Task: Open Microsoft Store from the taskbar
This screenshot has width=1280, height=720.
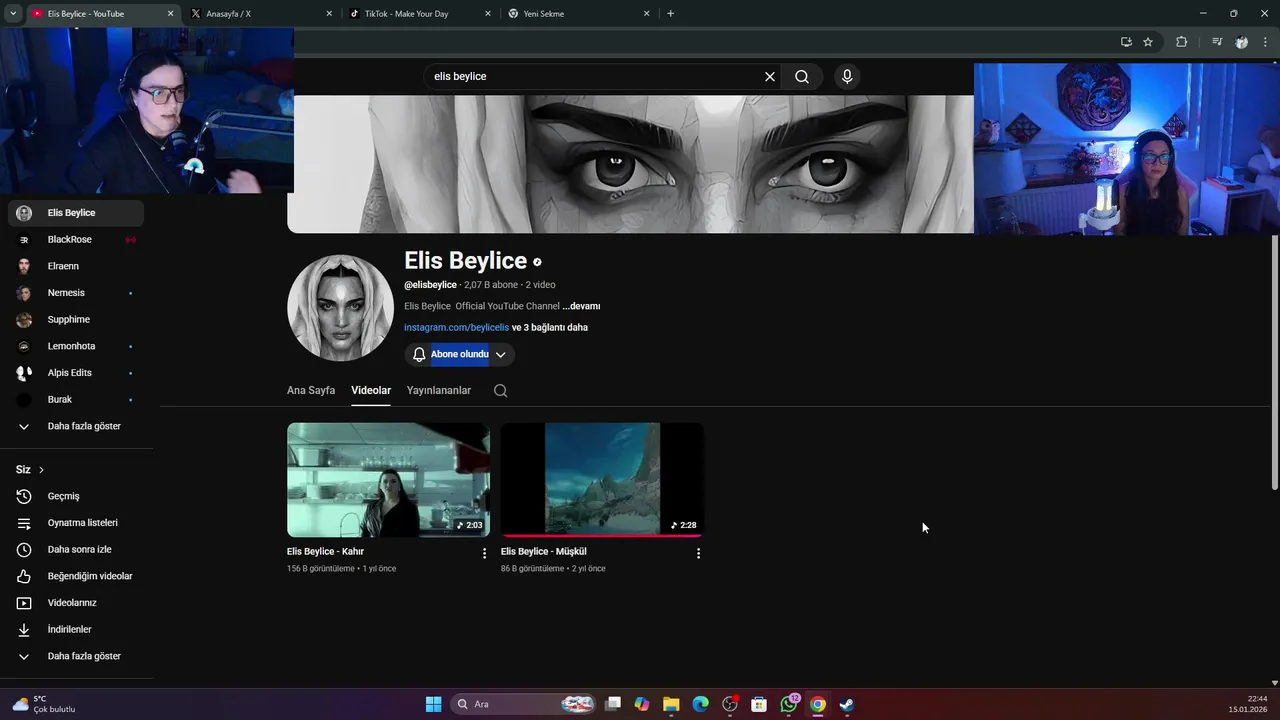Action: click(x=759, y=704)
